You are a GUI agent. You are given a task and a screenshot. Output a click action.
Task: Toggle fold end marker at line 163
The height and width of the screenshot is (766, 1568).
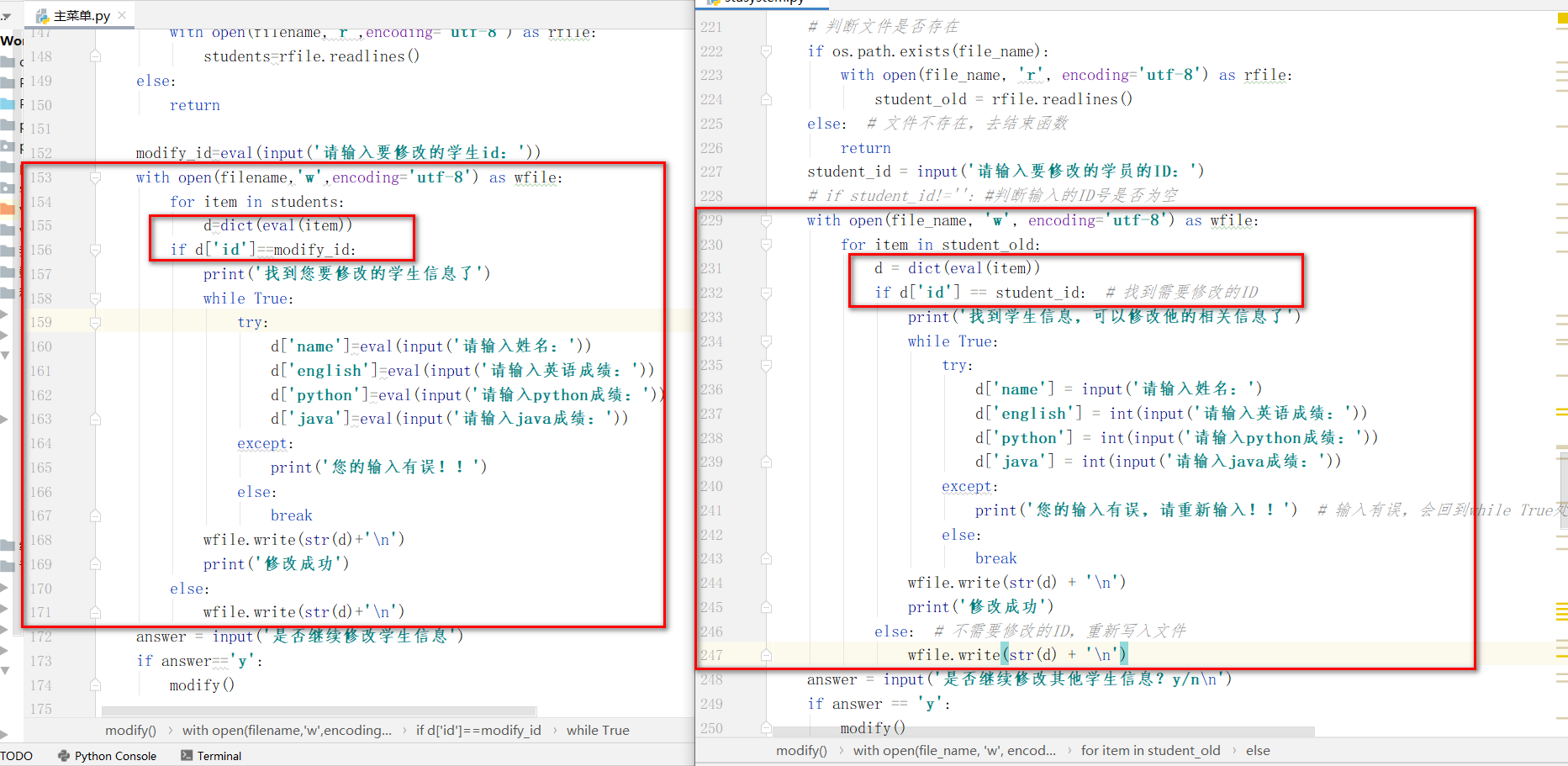(x=95, y=419)
